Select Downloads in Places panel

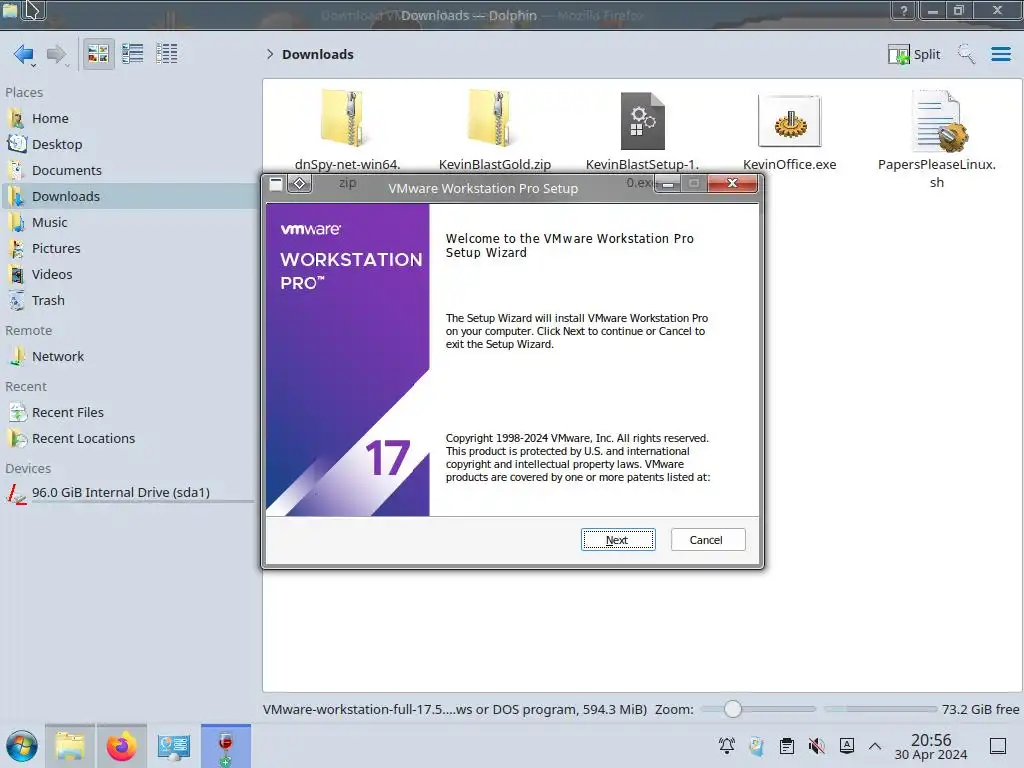128,197
